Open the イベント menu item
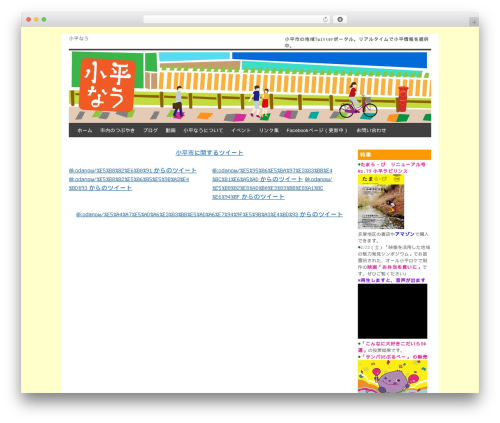Screen dimensions: 500x423 point(241,130)
